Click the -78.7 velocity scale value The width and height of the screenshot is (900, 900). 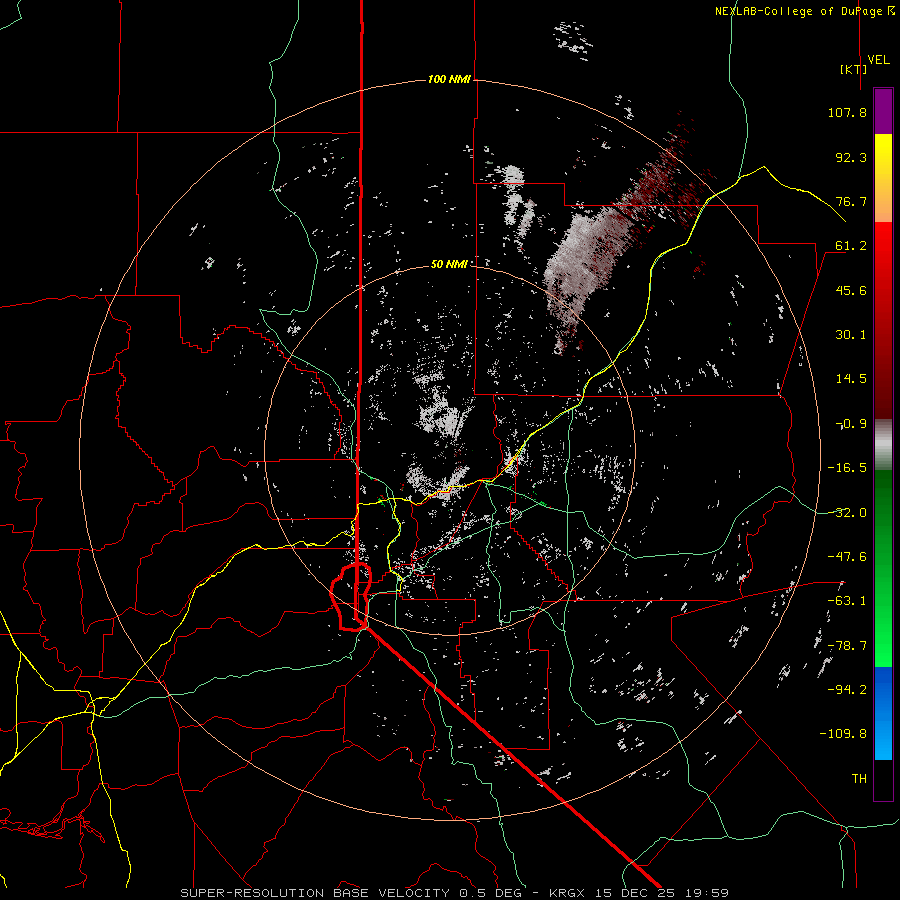(847, 646)
